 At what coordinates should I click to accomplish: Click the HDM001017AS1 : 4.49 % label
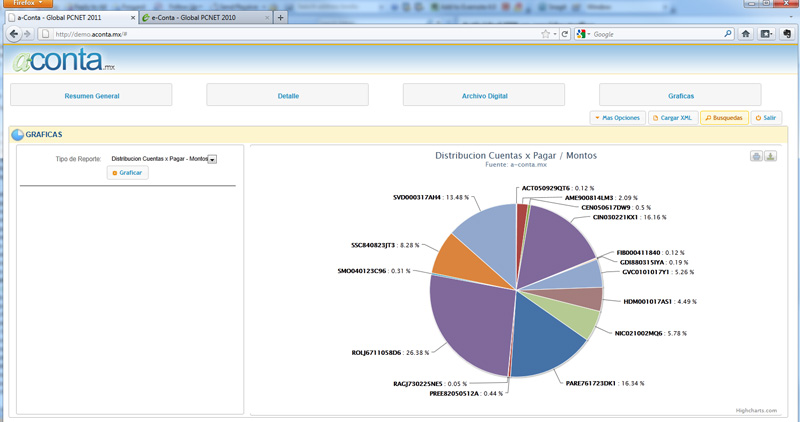point(660,302)
